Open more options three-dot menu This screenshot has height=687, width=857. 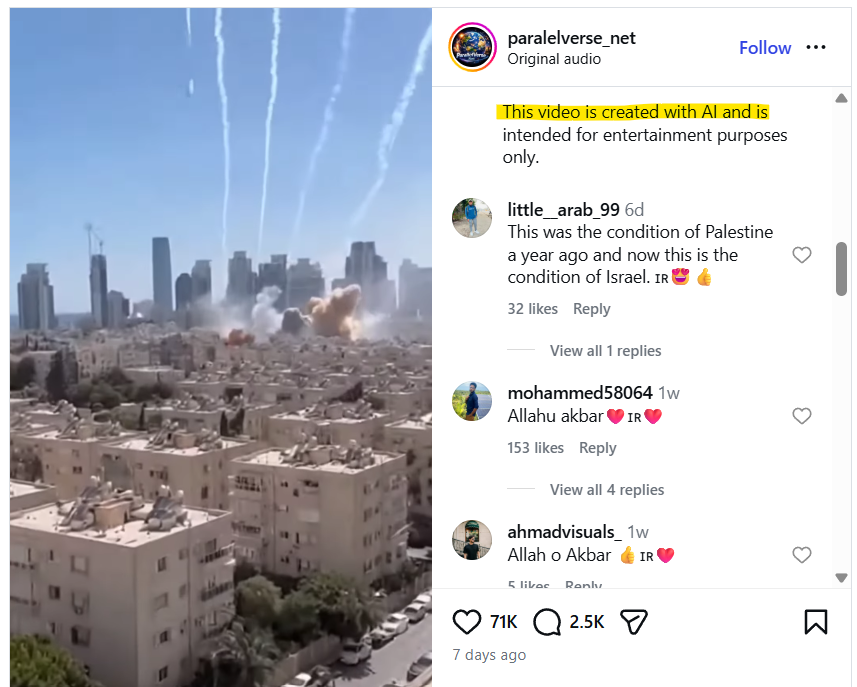click(816, 48)
